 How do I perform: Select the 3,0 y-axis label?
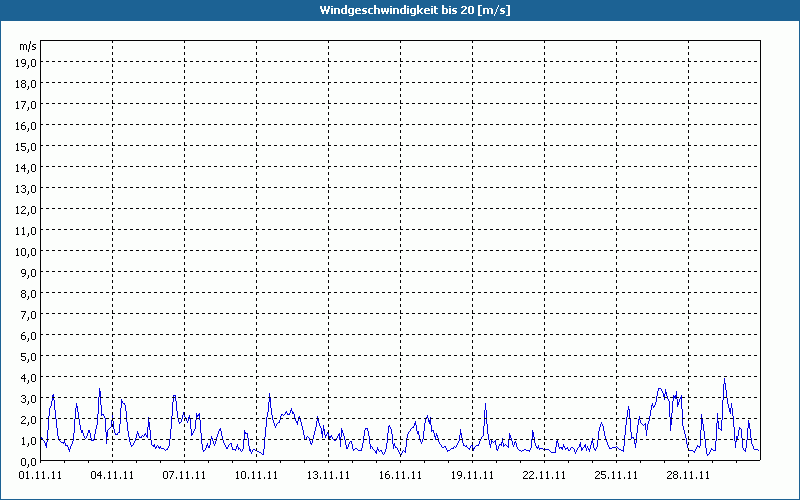click(29, 399)
